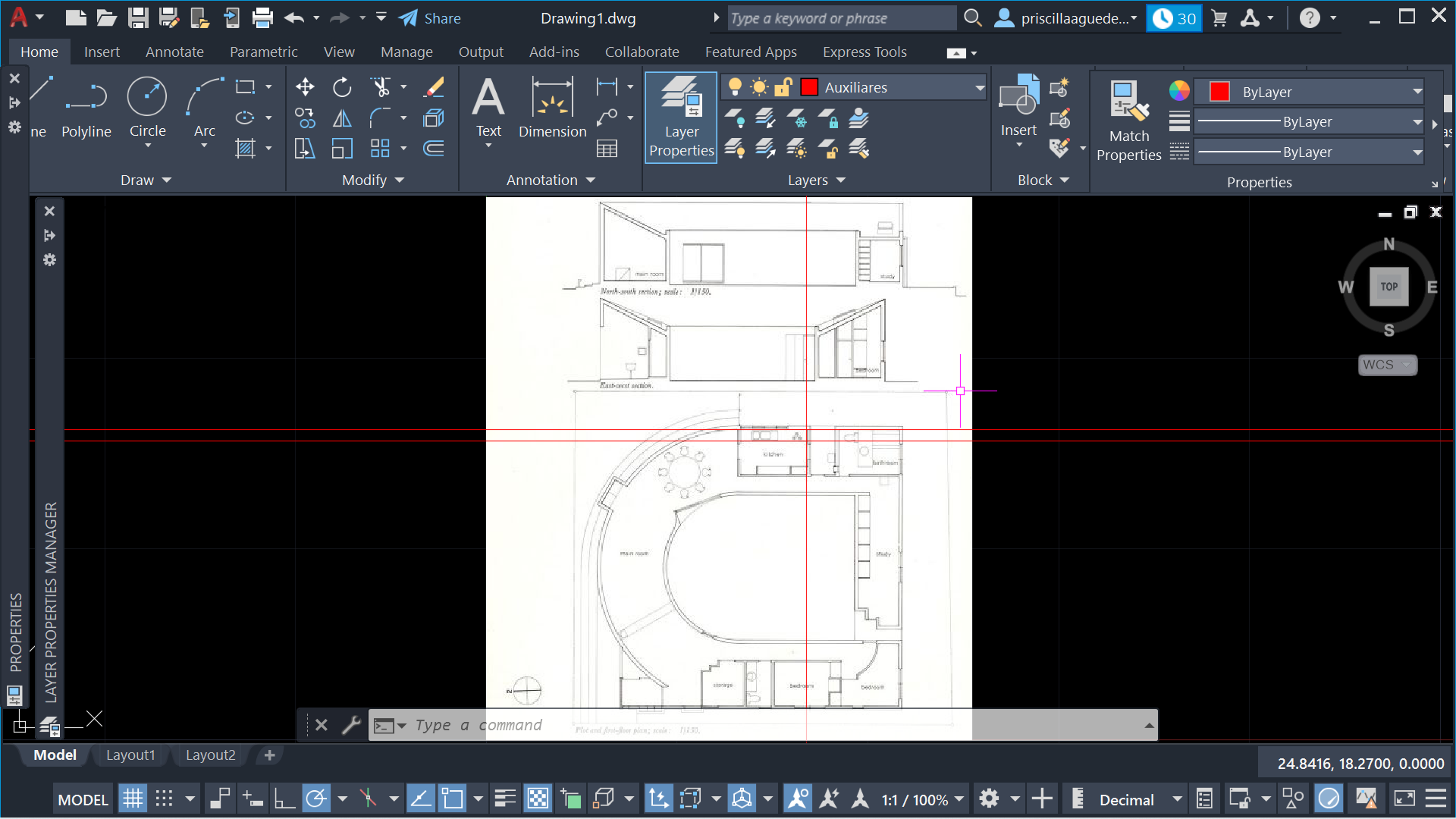1456x819 pixels.
Task: Open the ByLayer color dropdown
Action: 1417,92
